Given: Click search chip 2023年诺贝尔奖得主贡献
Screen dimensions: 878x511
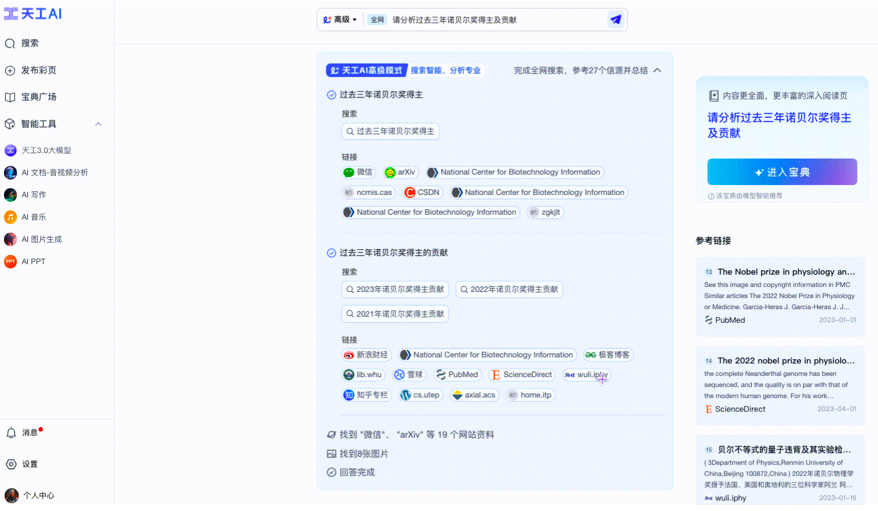Looking at the screenshot, I should coord(395,289).
